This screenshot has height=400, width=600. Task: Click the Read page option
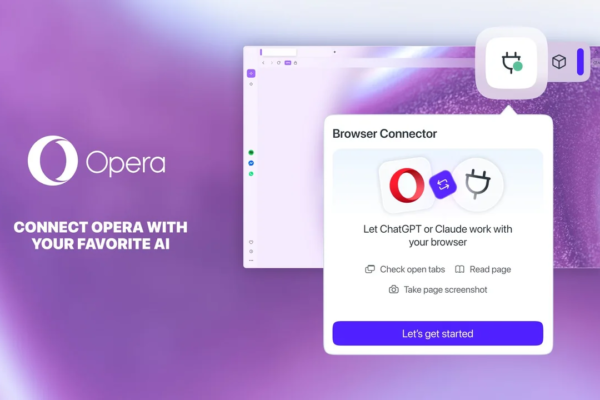(483, 269)
